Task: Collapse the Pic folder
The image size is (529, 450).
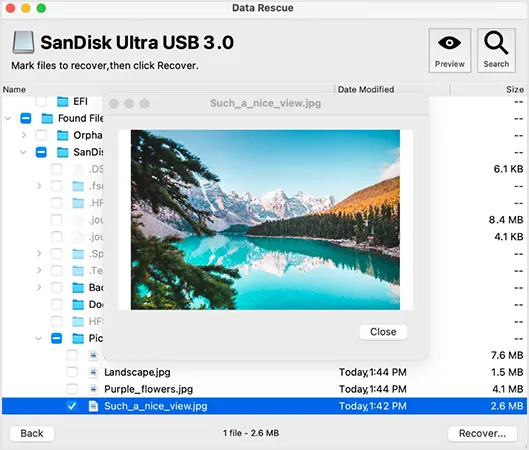Action: coord(39,338)
